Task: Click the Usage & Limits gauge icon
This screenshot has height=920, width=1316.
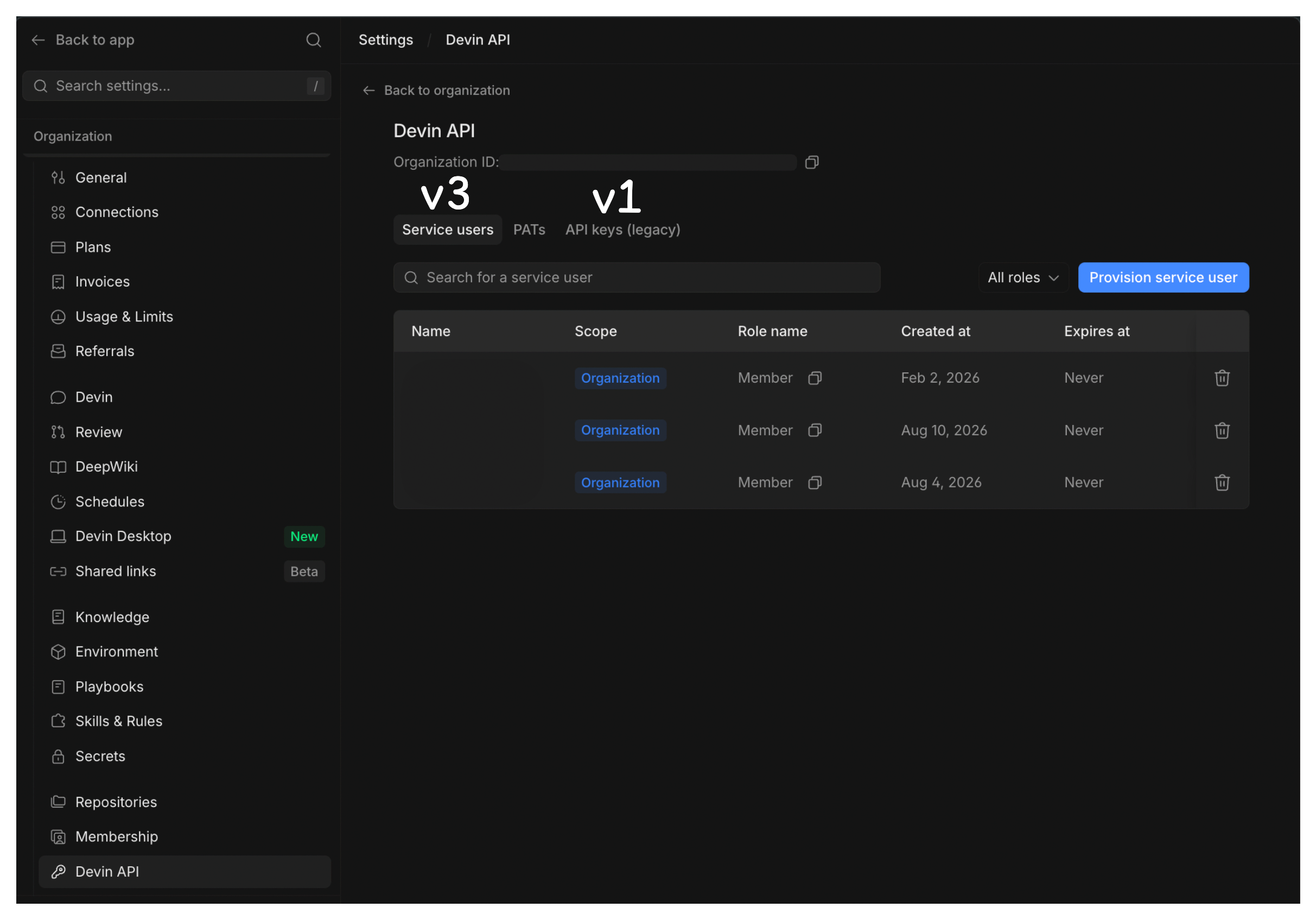Action: click(58, 317)
